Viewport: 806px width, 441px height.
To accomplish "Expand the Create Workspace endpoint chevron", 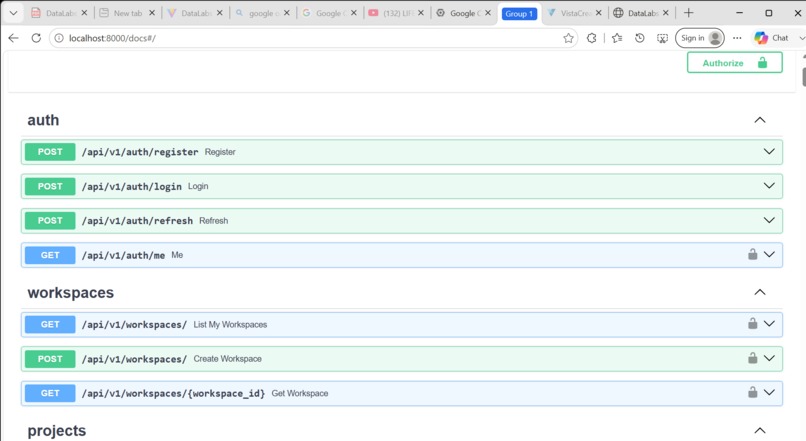I will coord(769,358).
